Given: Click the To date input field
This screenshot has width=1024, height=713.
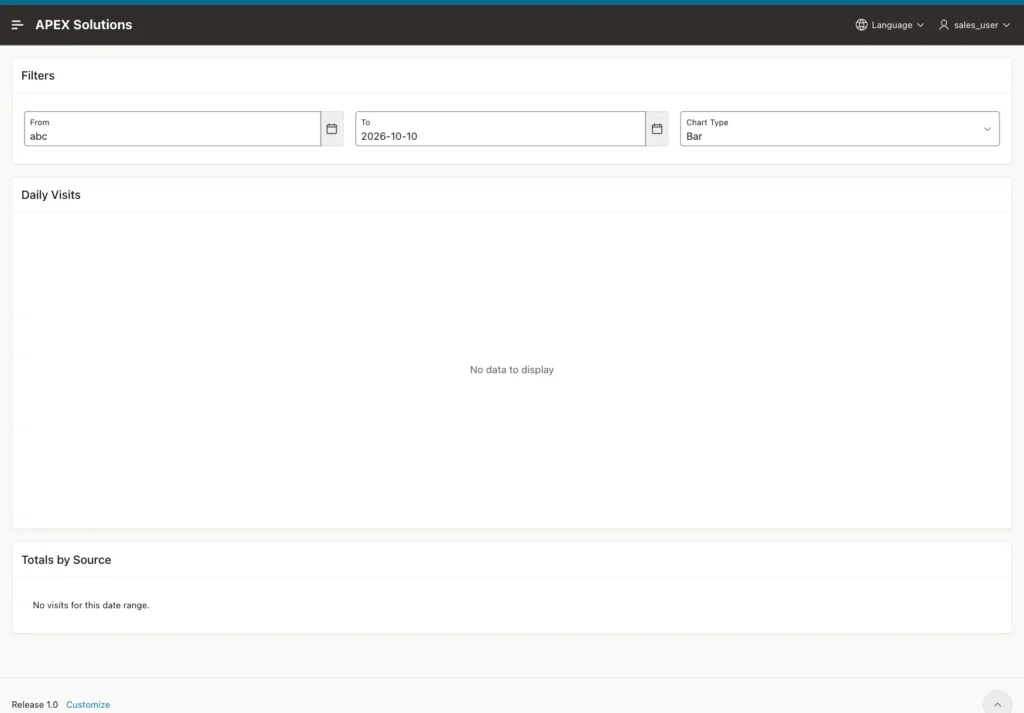Looking at the screenshot, I should click(x=500, y=129).
